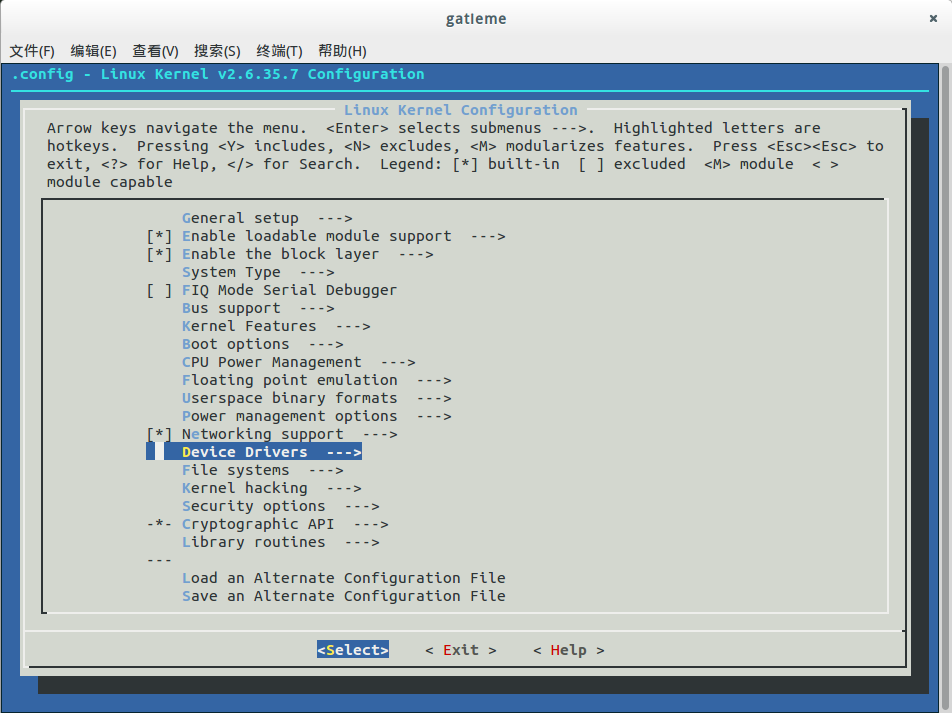The width and height of the screenshot is (952, 713).
Task: Click the Cryptographic API -*- marker
Action: click(159, 524)
